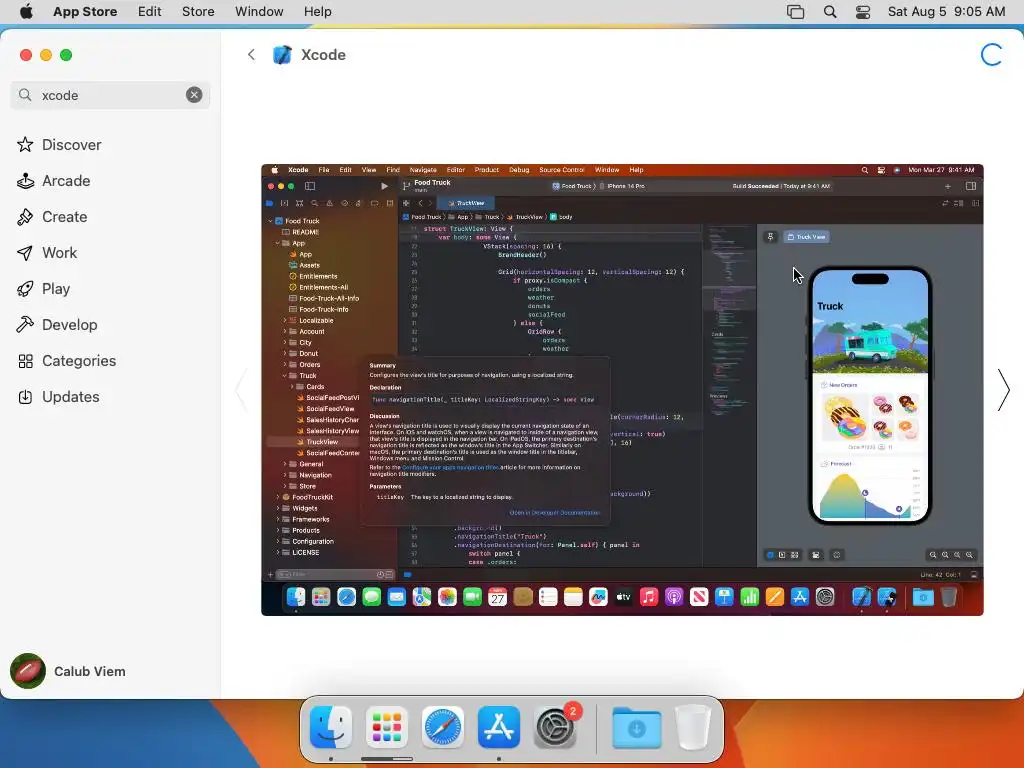The height and width of the screenshot is (768, 1024).
Task: Open Launchpad from the Dock
Action: (387, 727)
